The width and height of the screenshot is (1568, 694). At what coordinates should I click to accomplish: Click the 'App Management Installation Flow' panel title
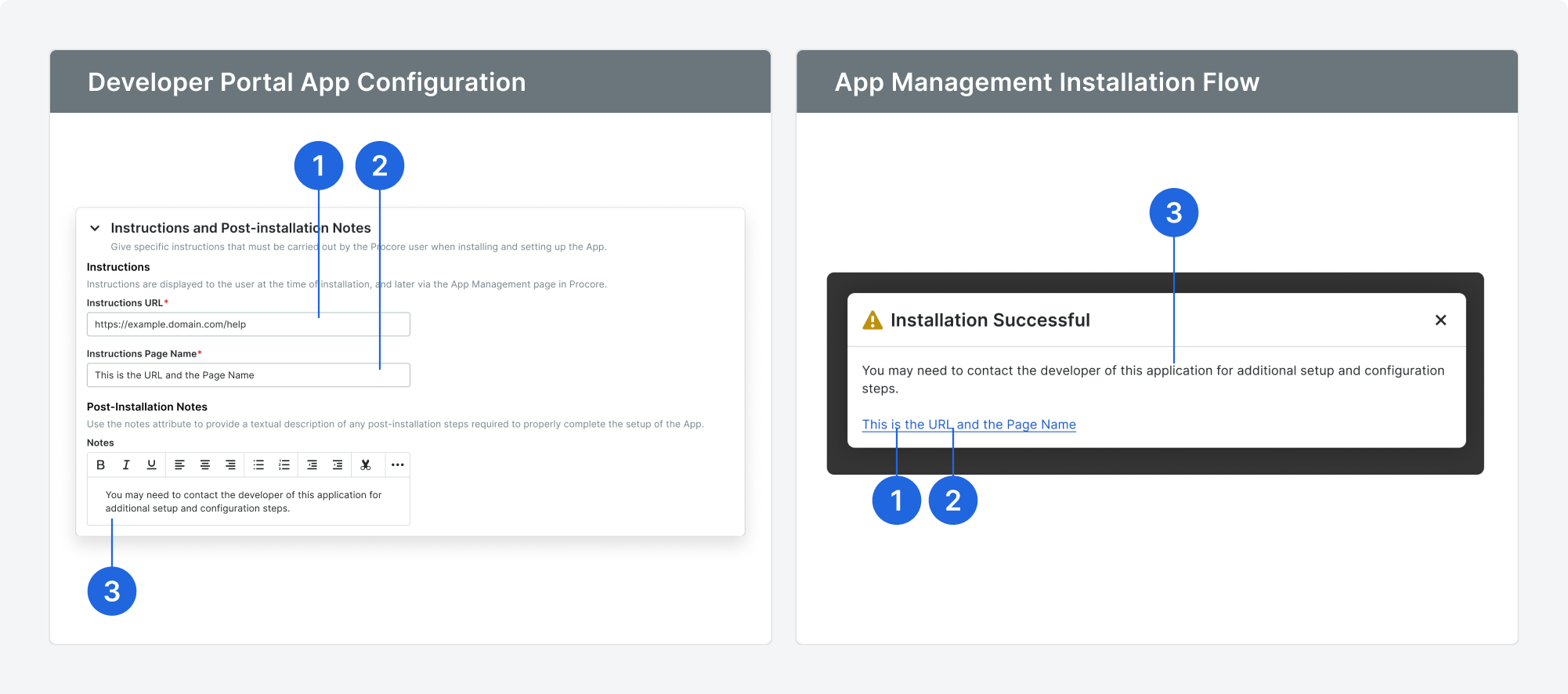(x=1047, y=82)
